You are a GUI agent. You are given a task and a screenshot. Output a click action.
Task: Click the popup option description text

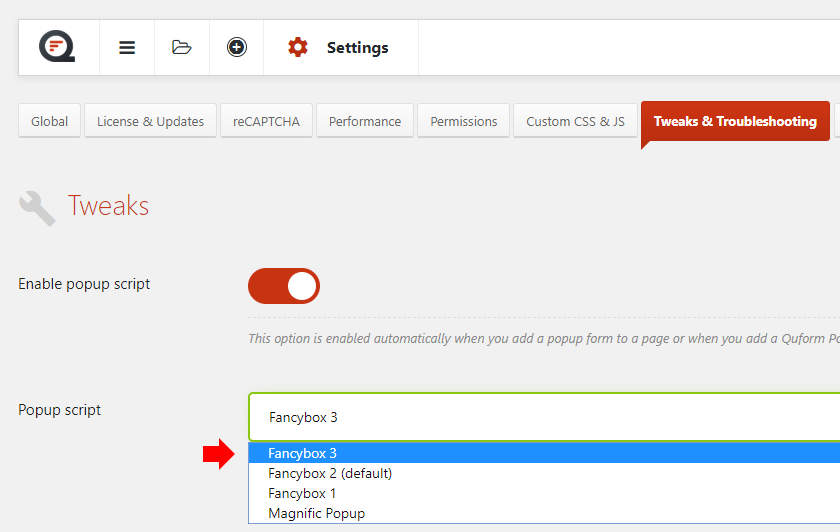(544, 339)
